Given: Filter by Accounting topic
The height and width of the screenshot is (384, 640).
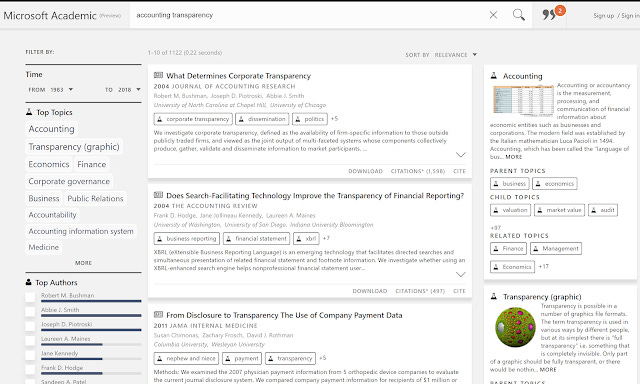Looking at the screenshot, I should (x=51, y=129).
